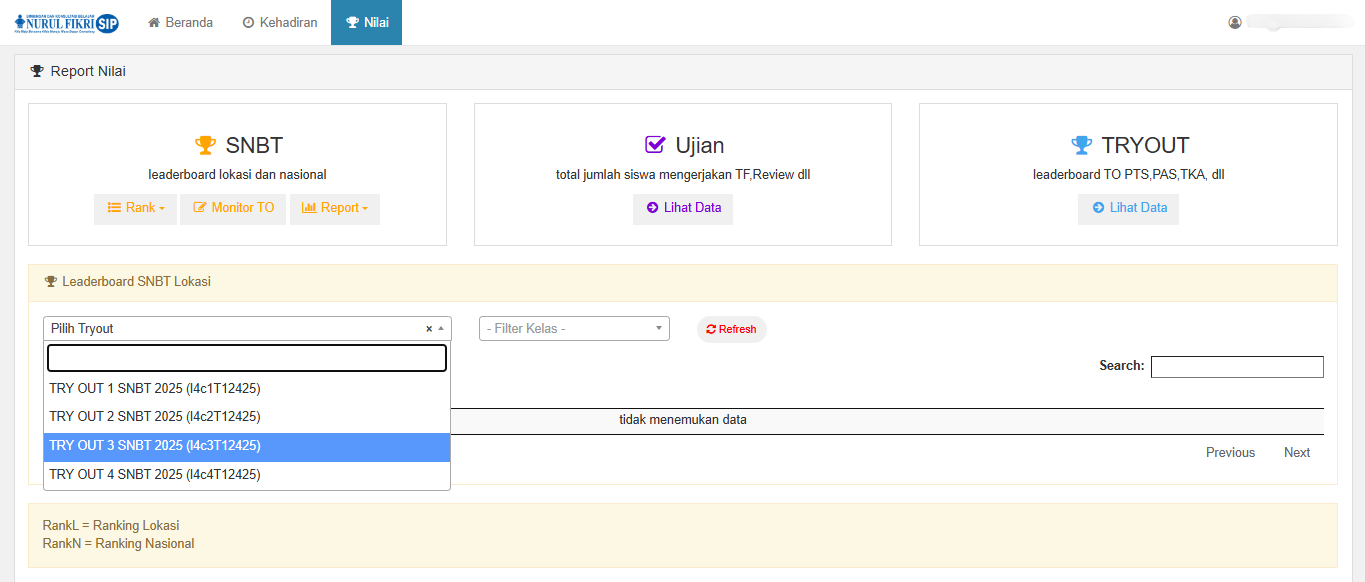Click trophy icon in Leaderboard SNBT Lokasi header
This screenshot has width=1365, height=582.
click(51, 282)
